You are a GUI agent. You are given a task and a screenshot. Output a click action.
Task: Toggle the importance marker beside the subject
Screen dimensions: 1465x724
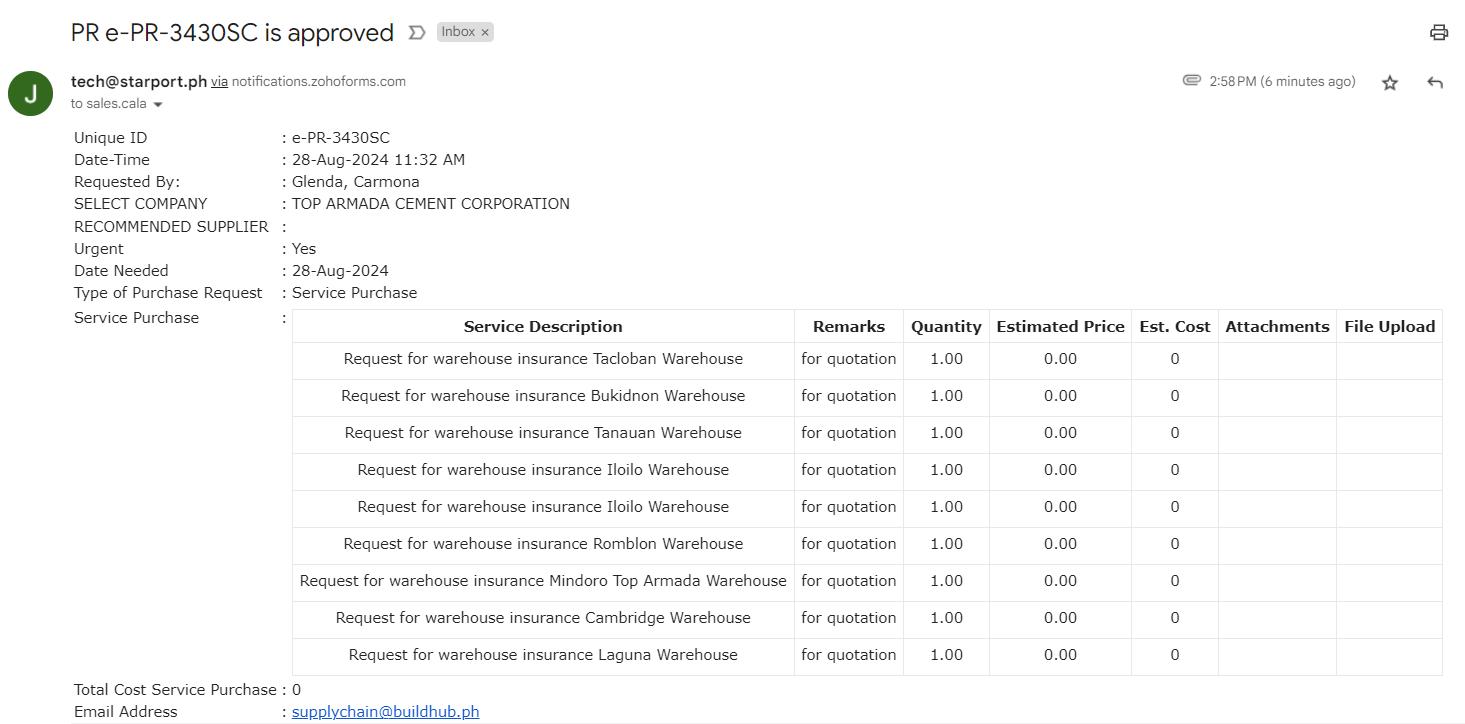tap(416, 33)
